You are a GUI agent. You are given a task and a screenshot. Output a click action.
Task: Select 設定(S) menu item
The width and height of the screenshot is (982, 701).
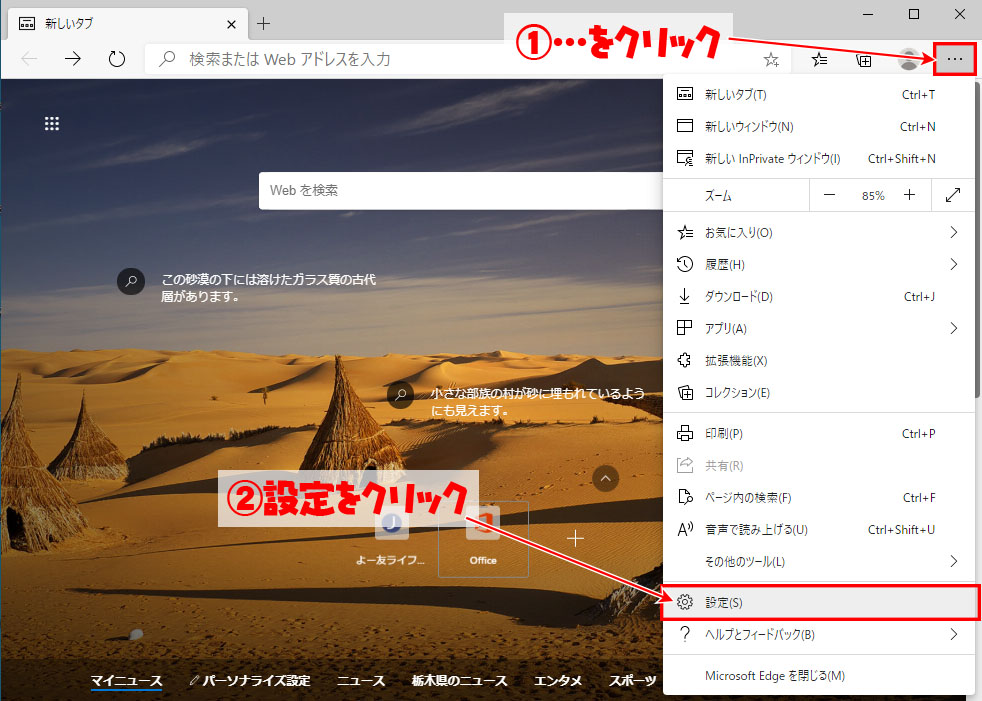(x=820, y=603)
